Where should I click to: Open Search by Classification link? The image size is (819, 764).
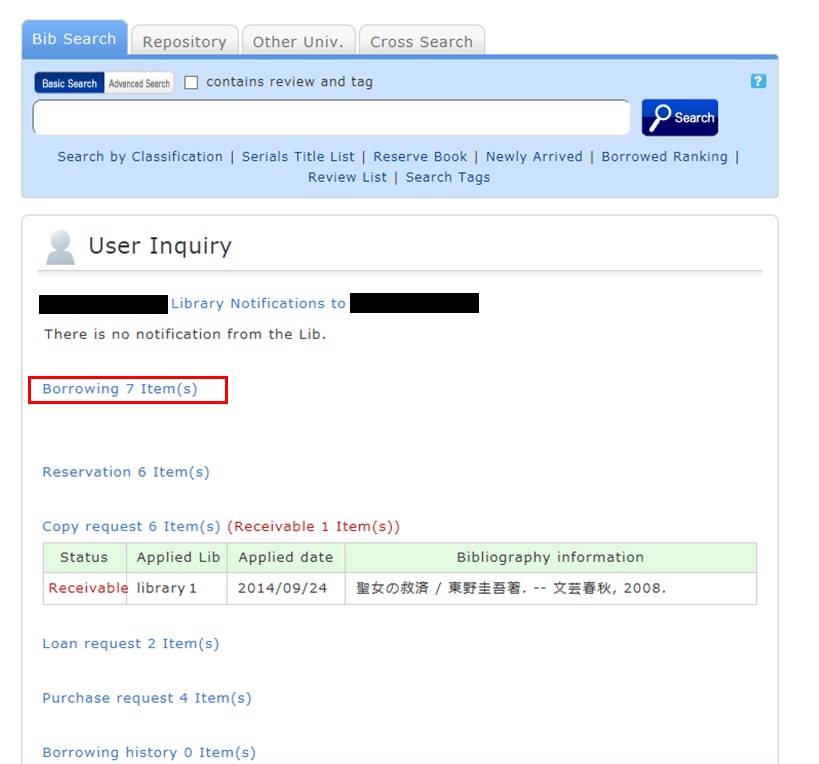coord(140,157)
